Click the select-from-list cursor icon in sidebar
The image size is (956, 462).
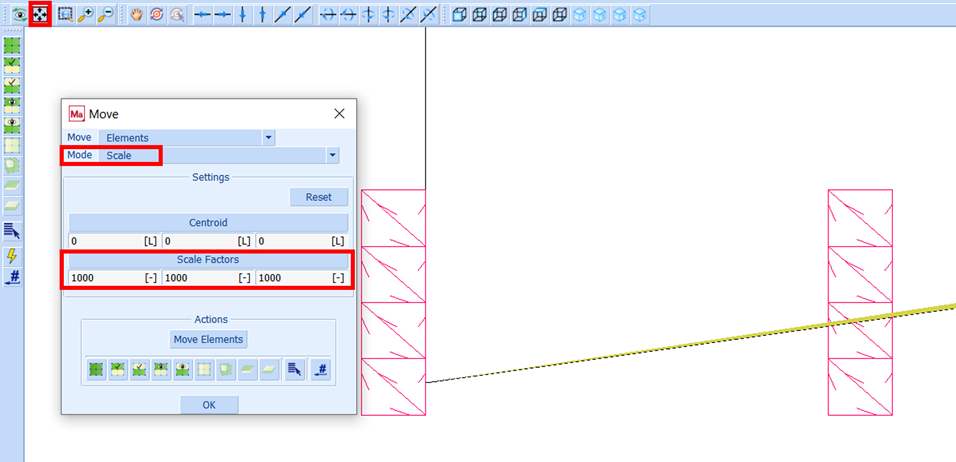[x=12, y=230]
